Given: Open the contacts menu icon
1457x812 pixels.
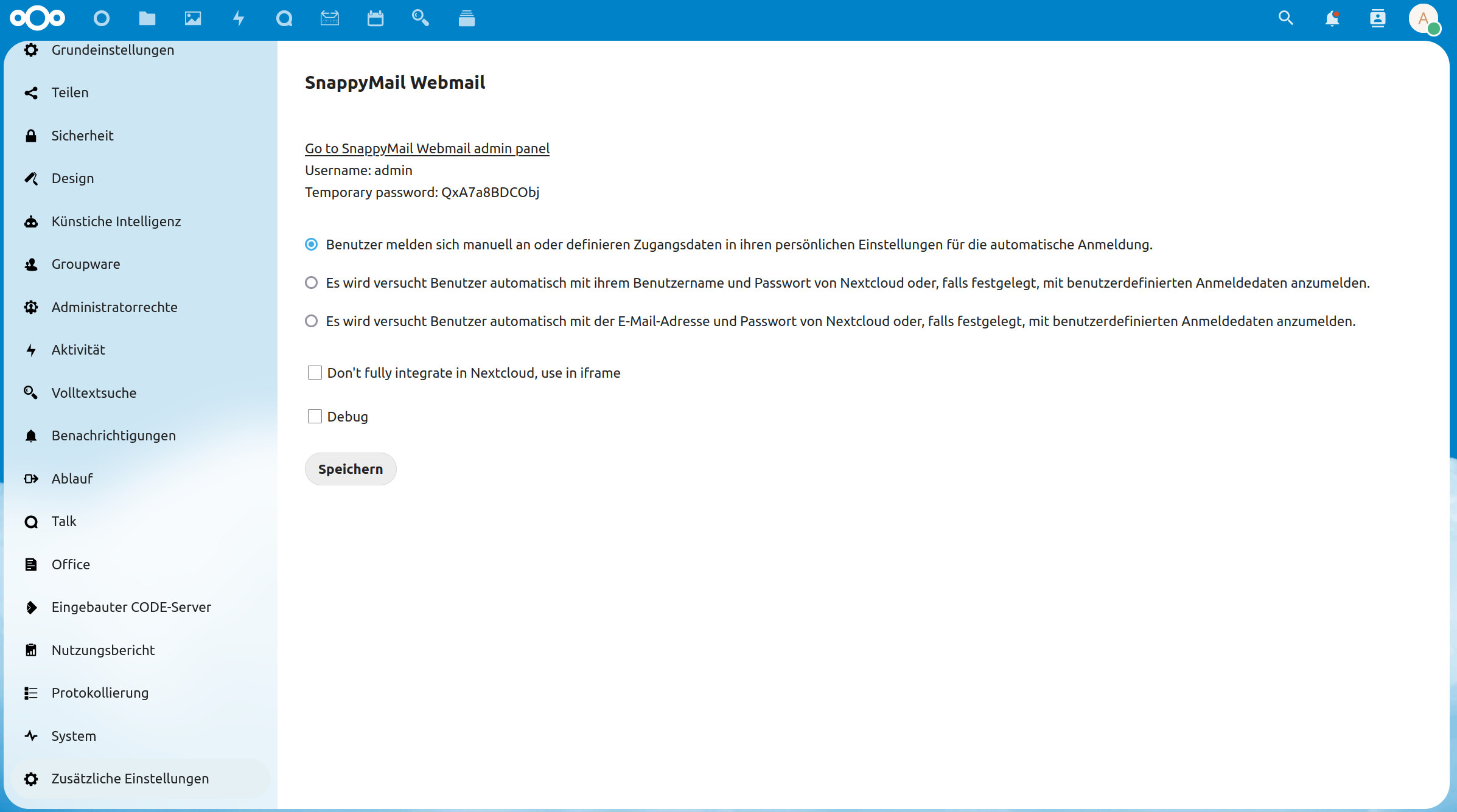Looking at the screenshot, I should 1378,18.
